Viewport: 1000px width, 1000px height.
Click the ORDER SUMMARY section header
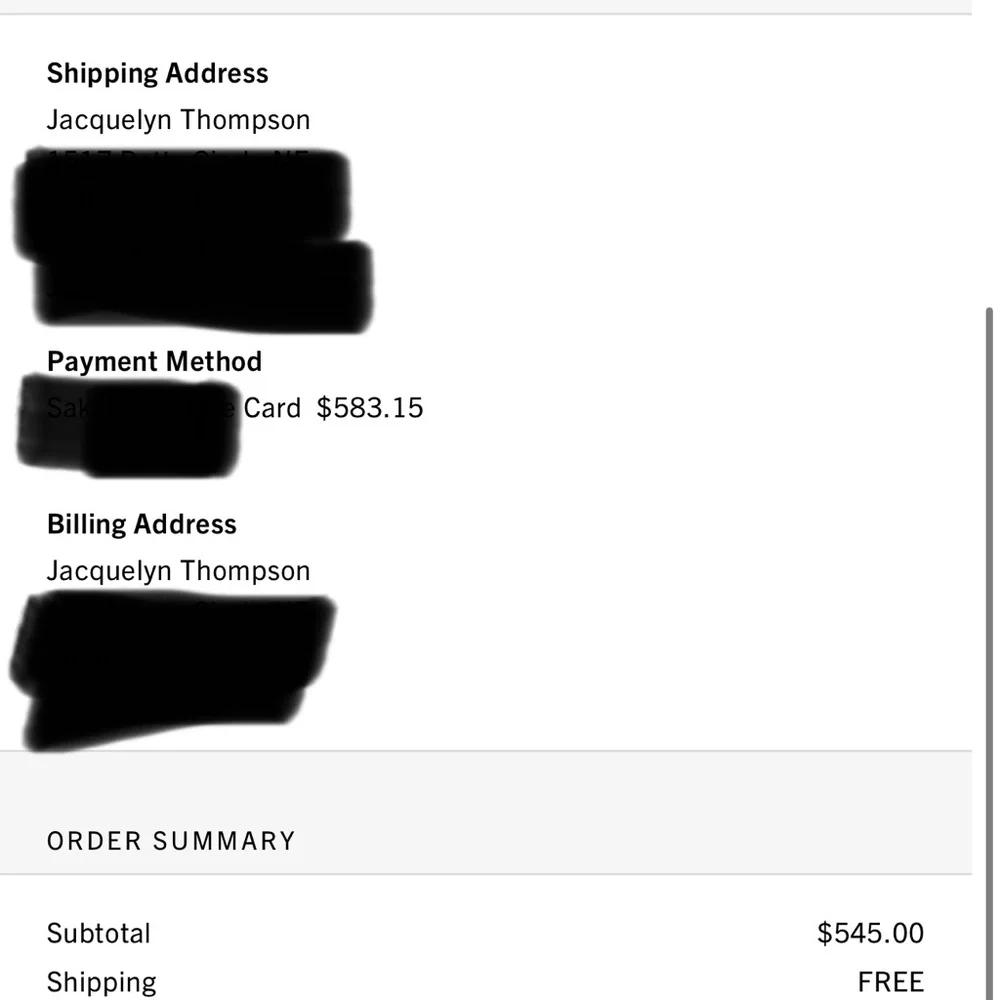pos(171,841)
